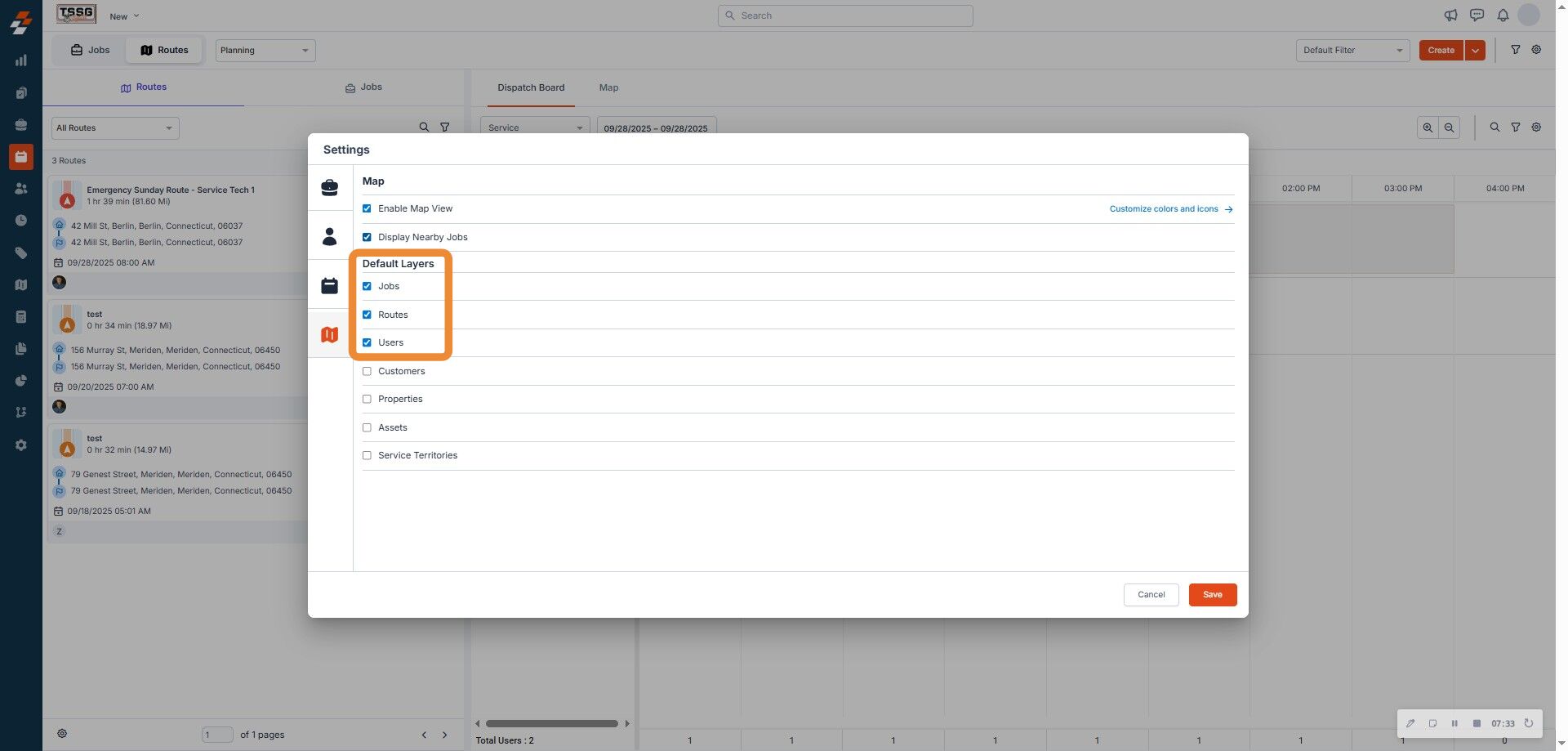Expand the Create button arrow menu
The height and width of the screenshot is (751, 1568).
point(1475,50)
